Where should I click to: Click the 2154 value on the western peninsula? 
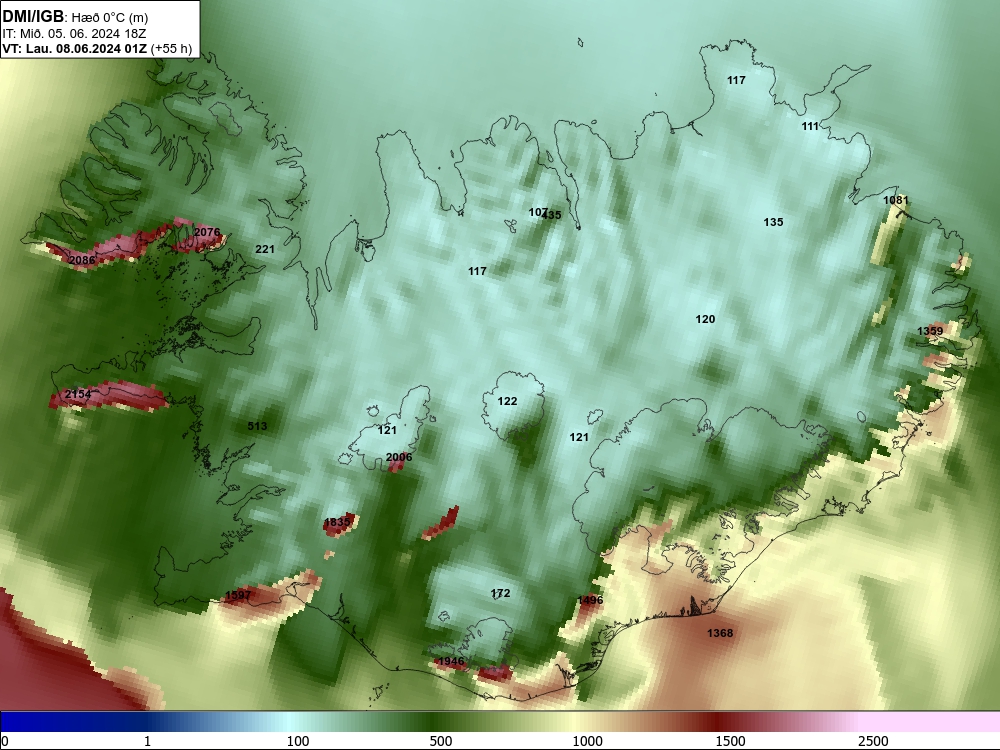tap(78, 394)
